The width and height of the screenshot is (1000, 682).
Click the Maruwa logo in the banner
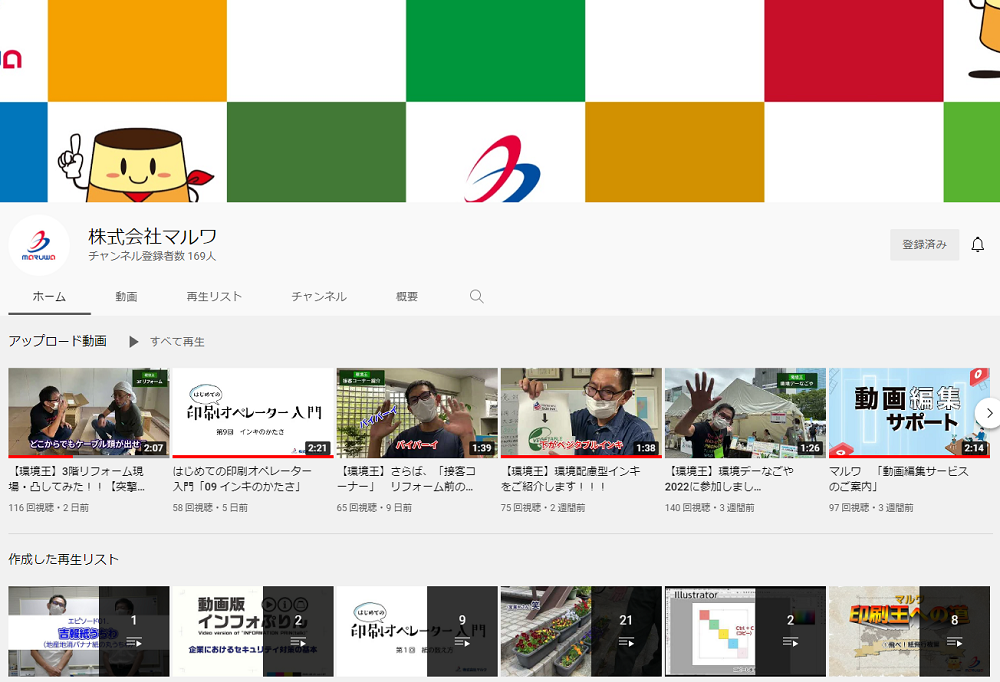point(503,169)
